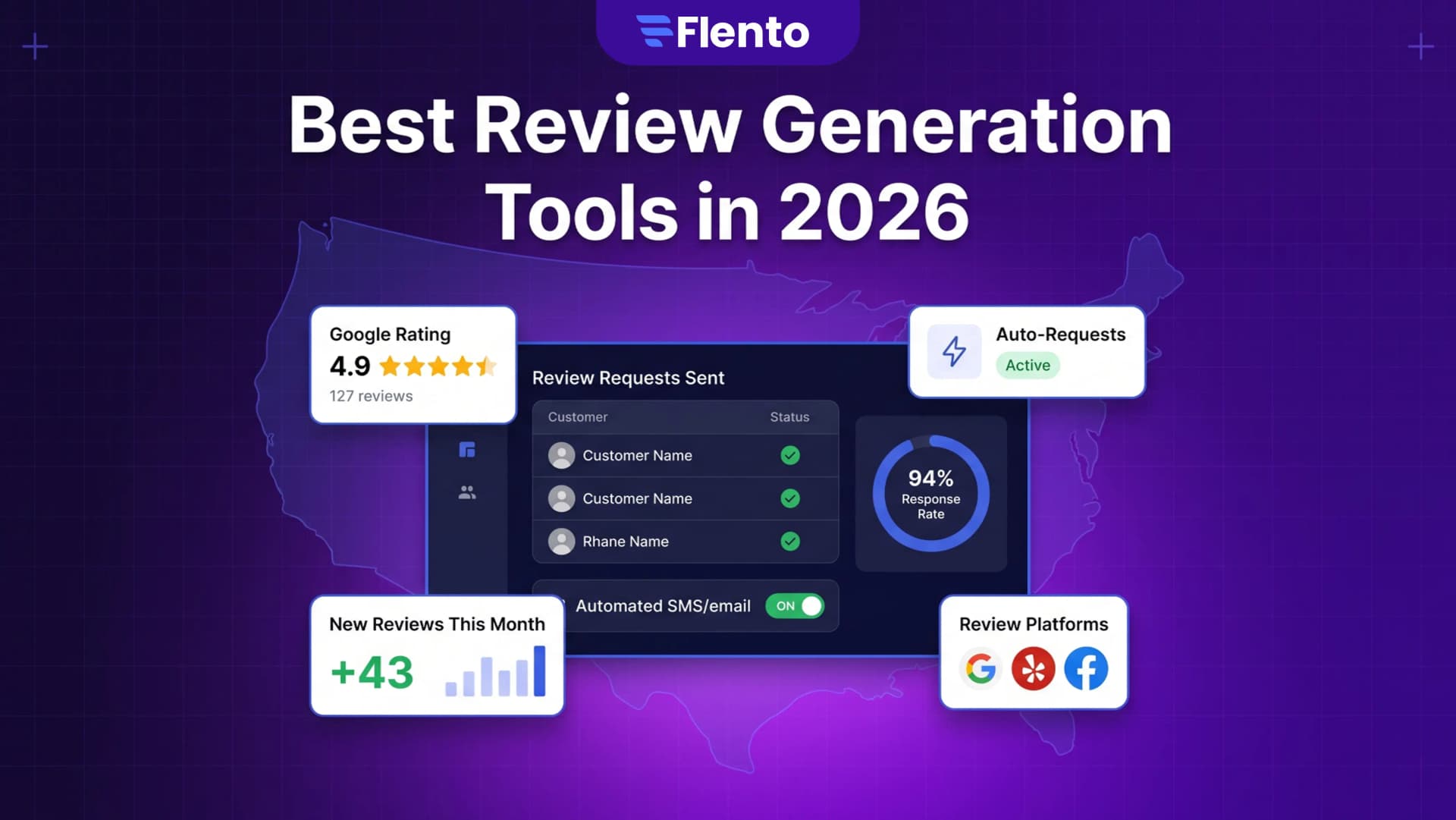The width and height of the screenshot is (1456, 820).
Task: Click the rating stars in Google Rating
Action: [438, 366]
